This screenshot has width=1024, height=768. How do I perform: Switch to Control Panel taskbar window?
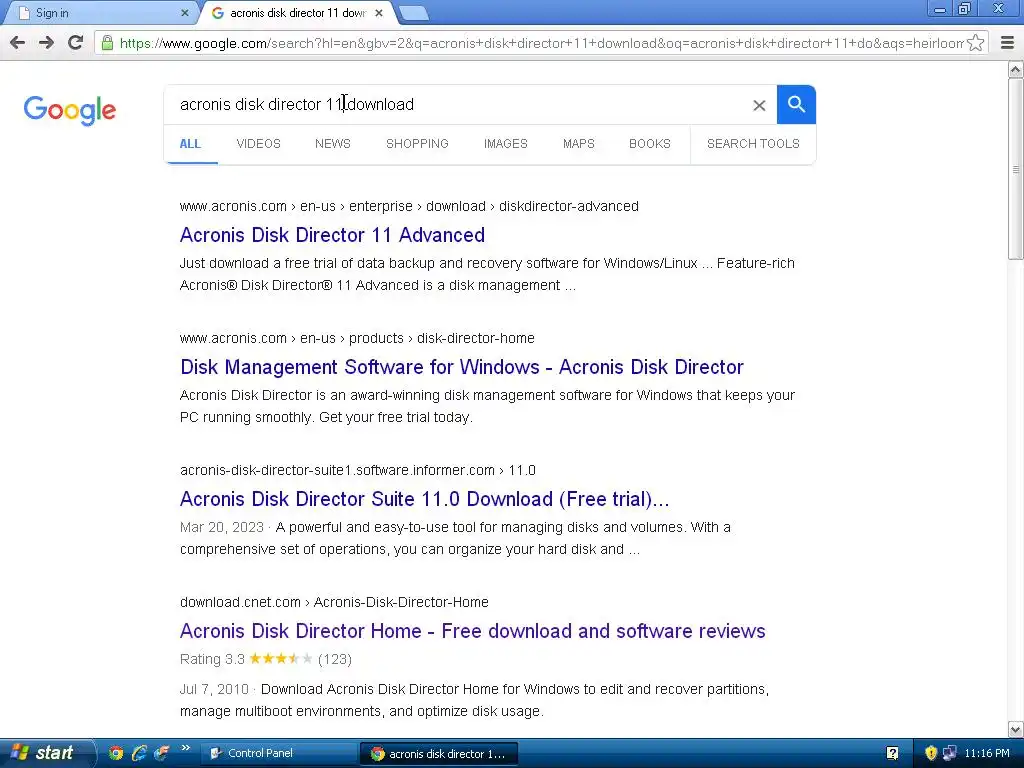click(279, 753)
